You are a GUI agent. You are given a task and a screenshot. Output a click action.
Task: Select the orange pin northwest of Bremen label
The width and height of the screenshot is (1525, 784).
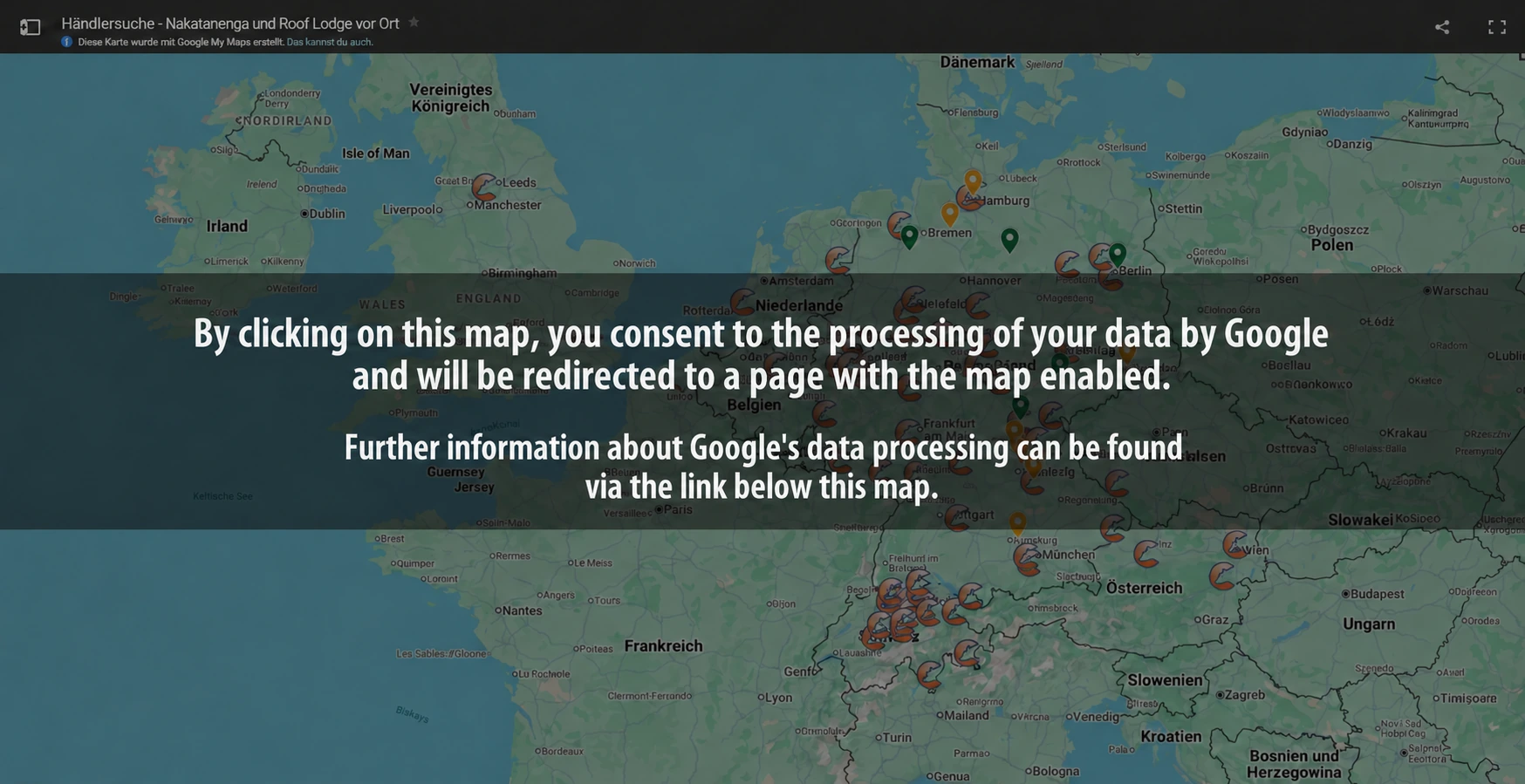950,214
